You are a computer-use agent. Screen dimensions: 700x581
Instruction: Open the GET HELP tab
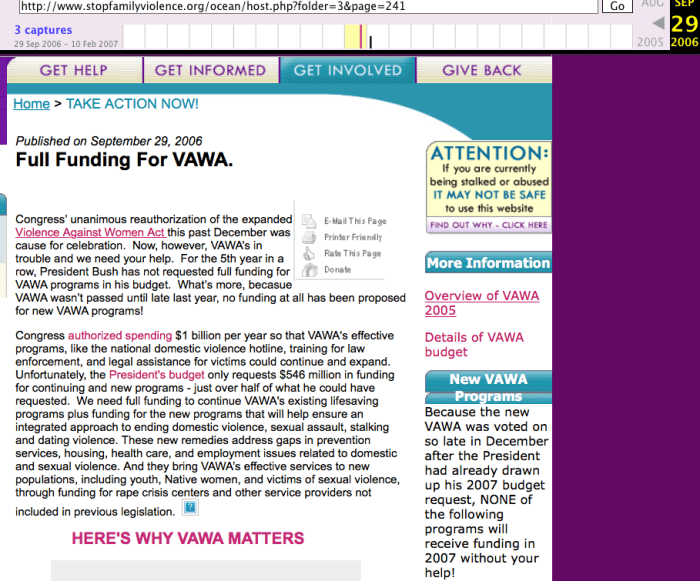[x=73, y=70]
